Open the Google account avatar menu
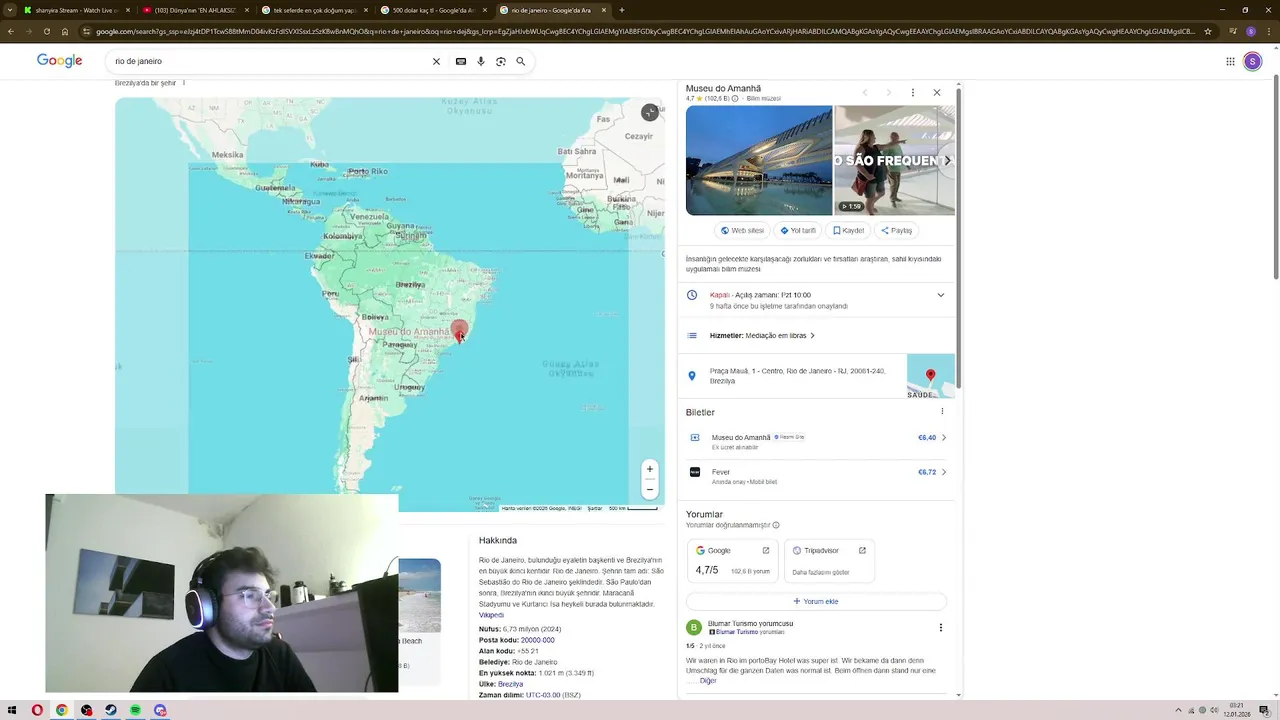The height and width of the screenshot is (720, 1280). (1252, 61)
